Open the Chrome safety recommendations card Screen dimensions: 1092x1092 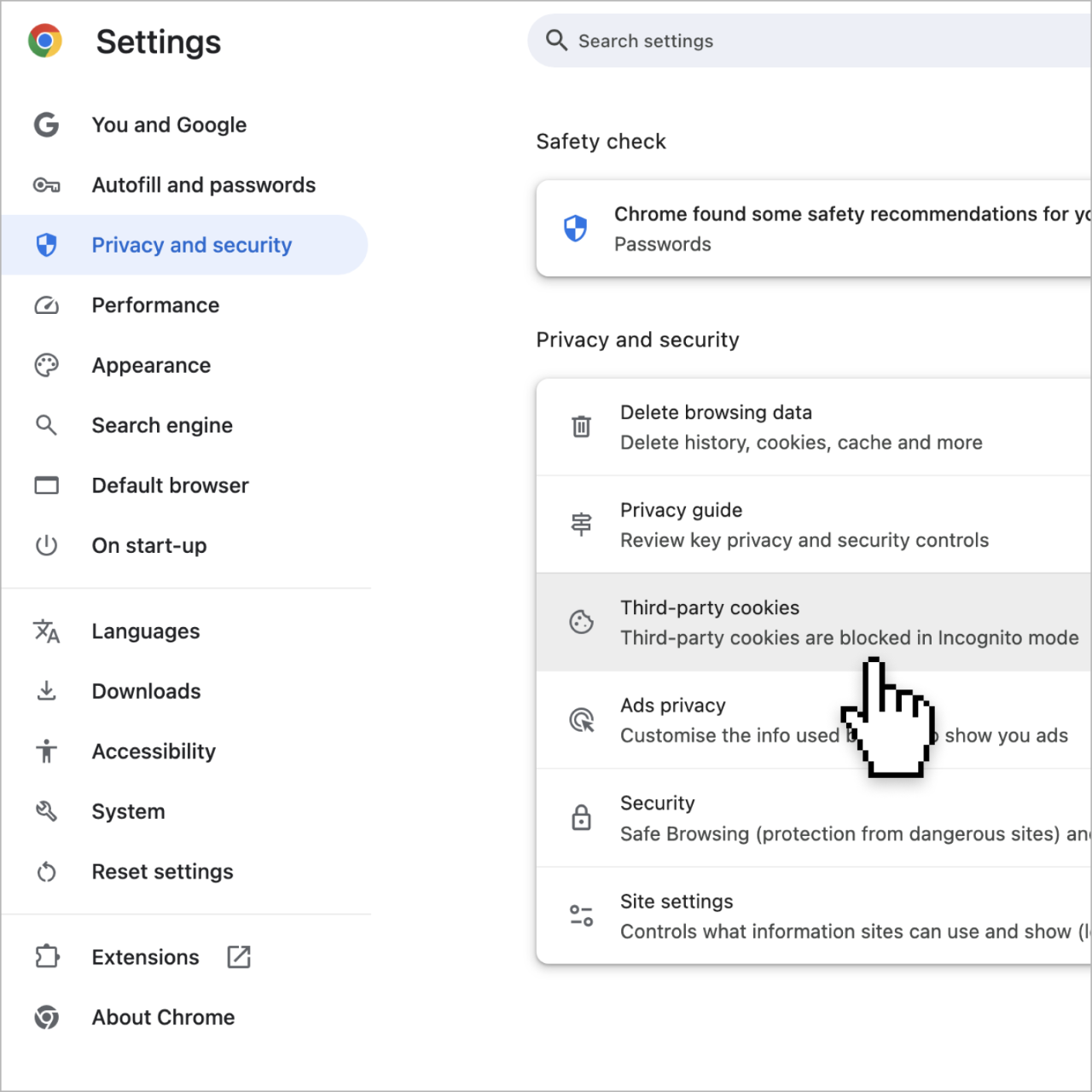coord(814,229)
